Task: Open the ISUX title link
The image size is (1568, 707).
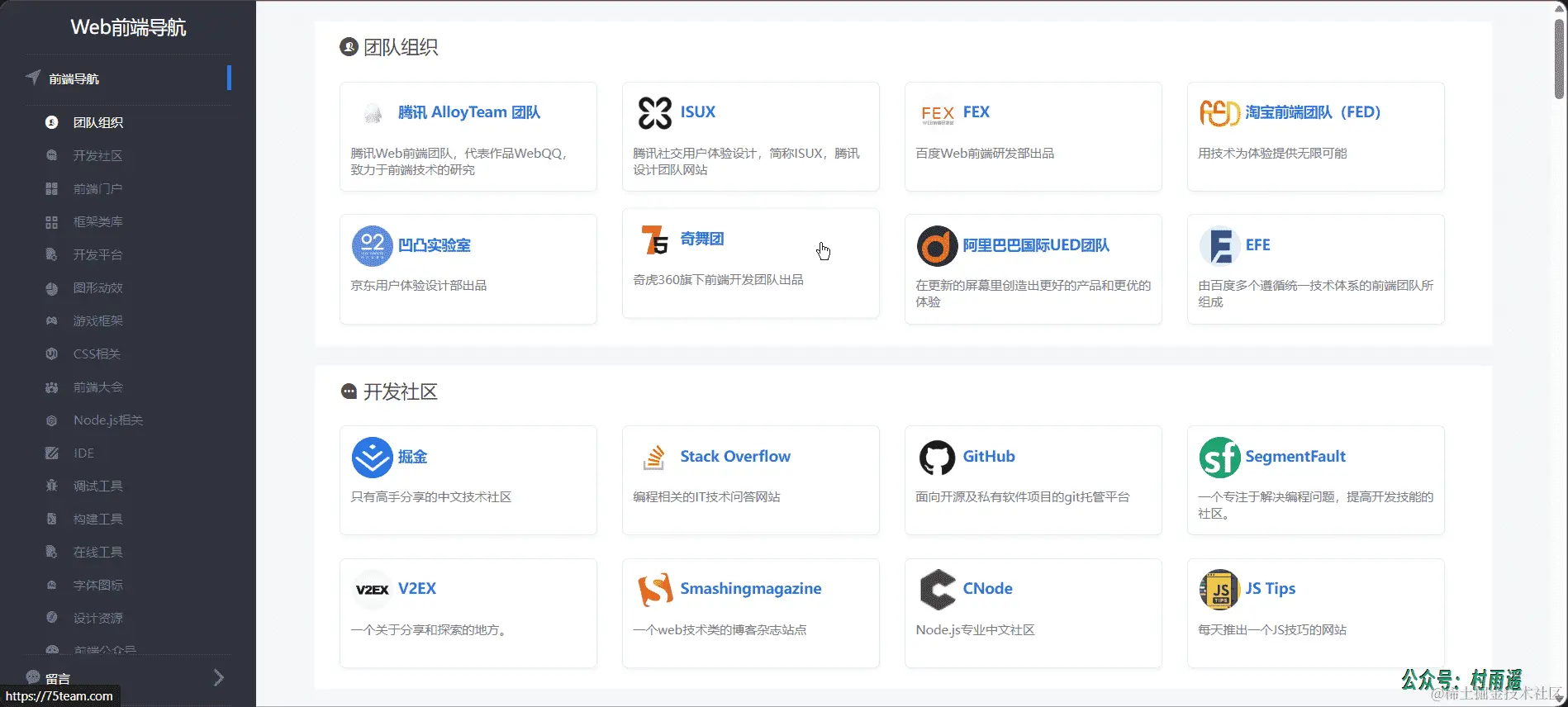Action: click(698, 112)
